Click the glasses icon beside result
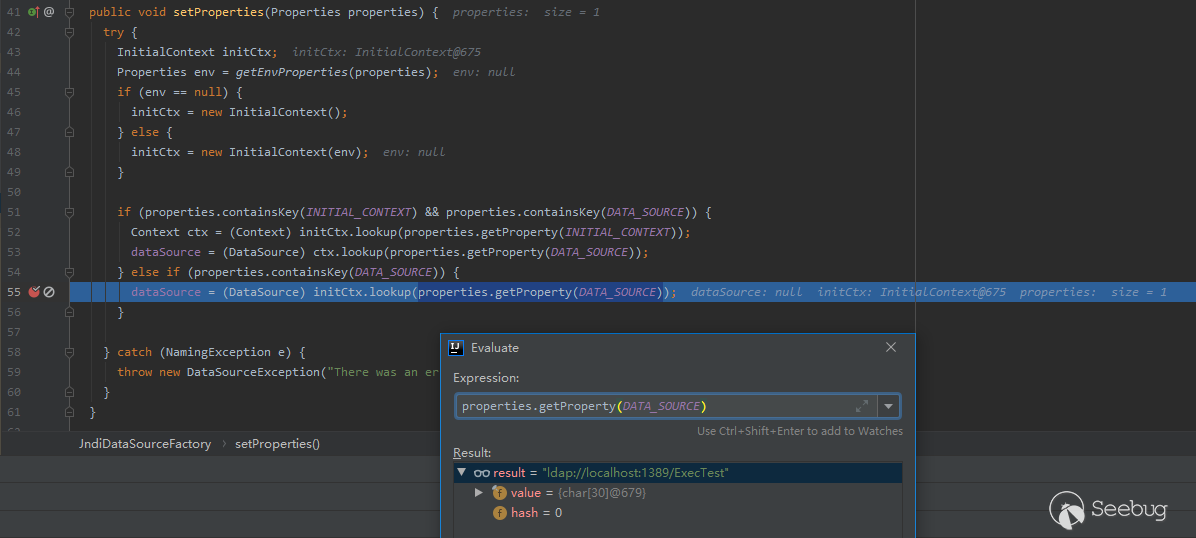1196x538 pixels. [x=481, y=473]
